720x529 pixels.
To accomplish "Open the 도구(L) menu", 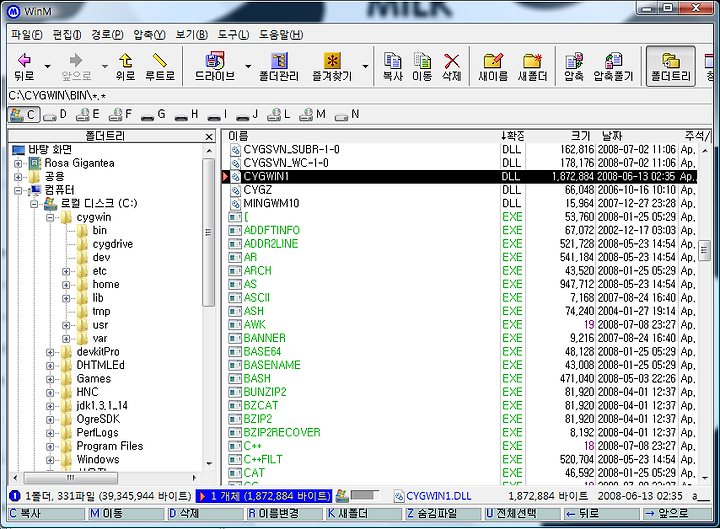I will tap(233, 35).
